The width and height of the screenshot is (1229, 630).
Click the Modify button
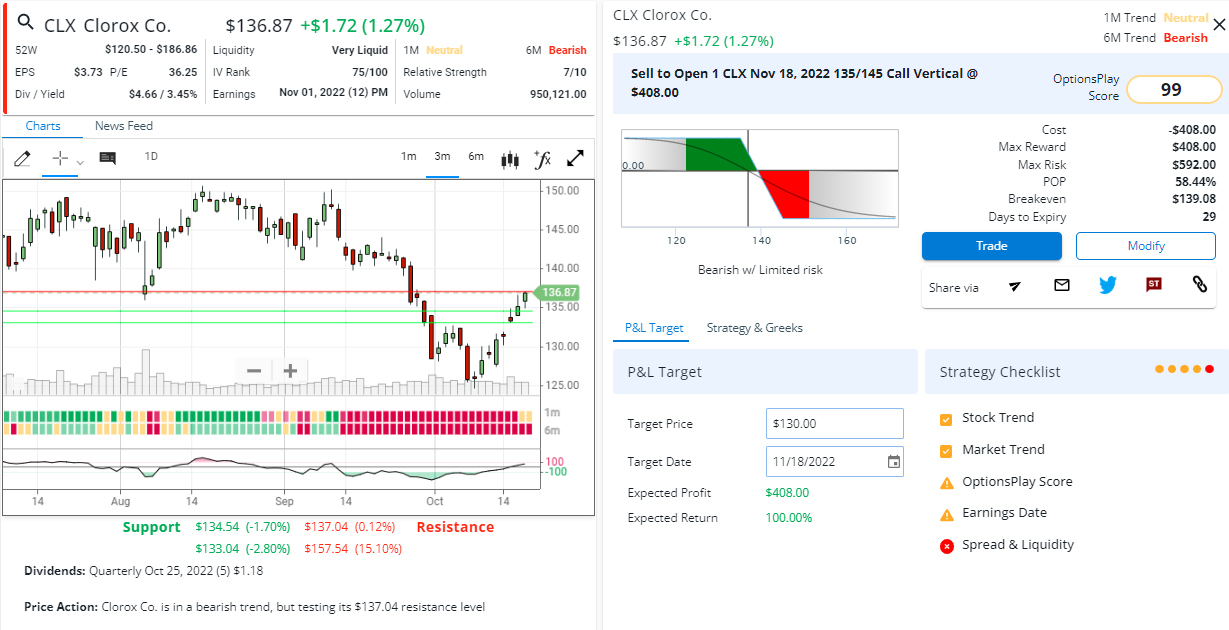tap(1146, 246)
